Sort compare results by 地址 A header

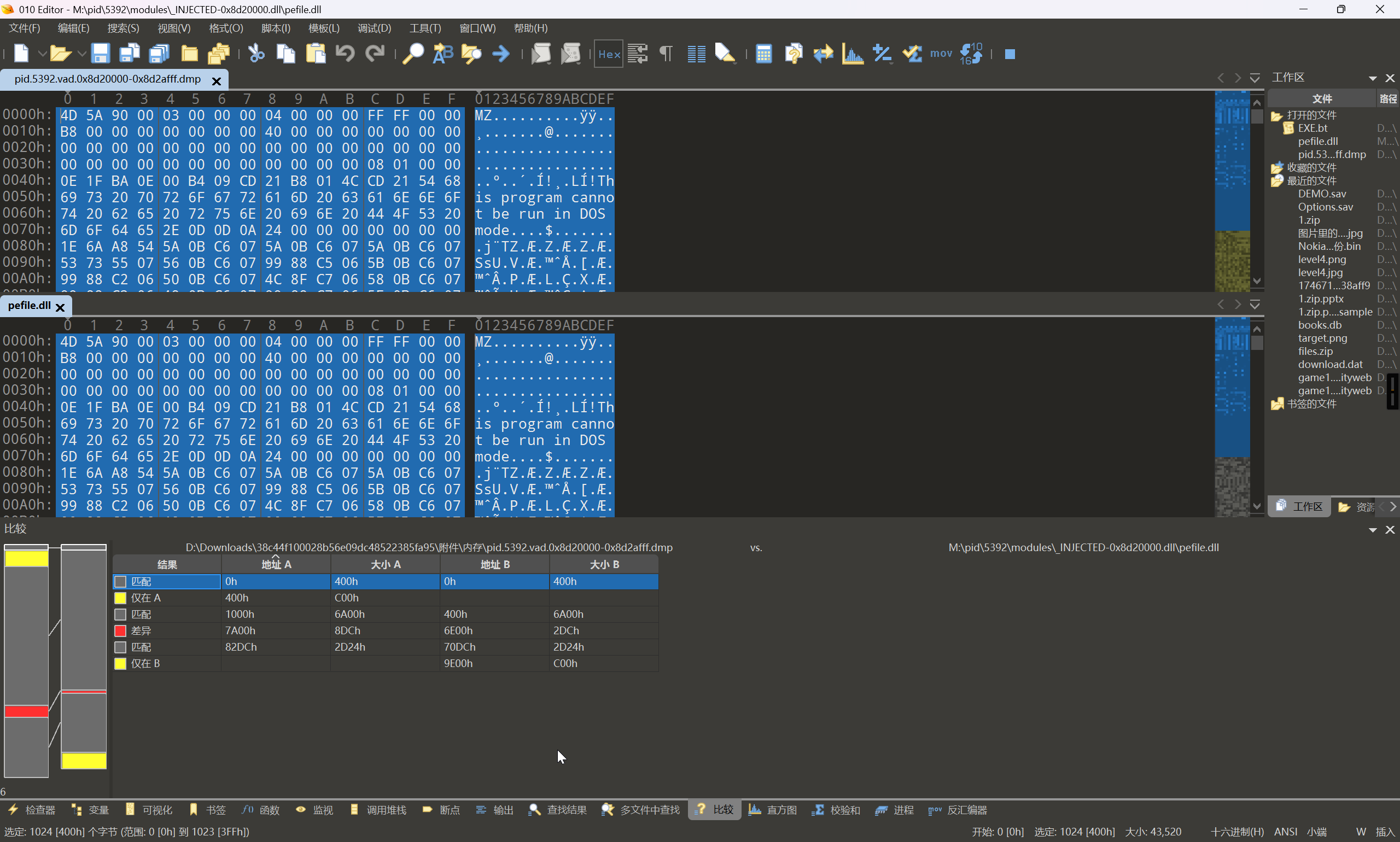pos(276,565)
